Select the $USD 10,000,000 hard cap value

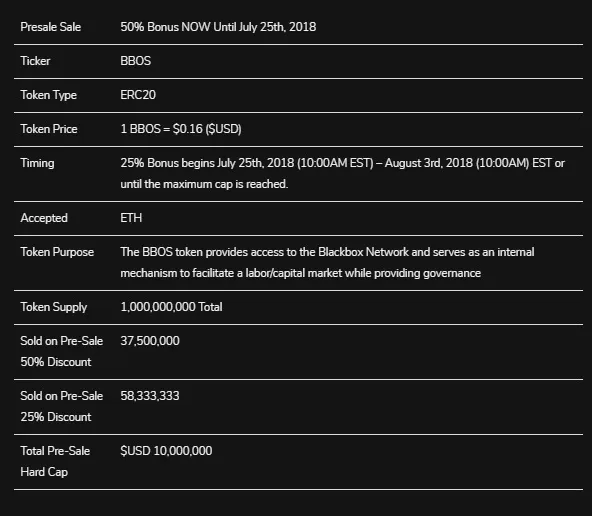(x=166, y=451)
